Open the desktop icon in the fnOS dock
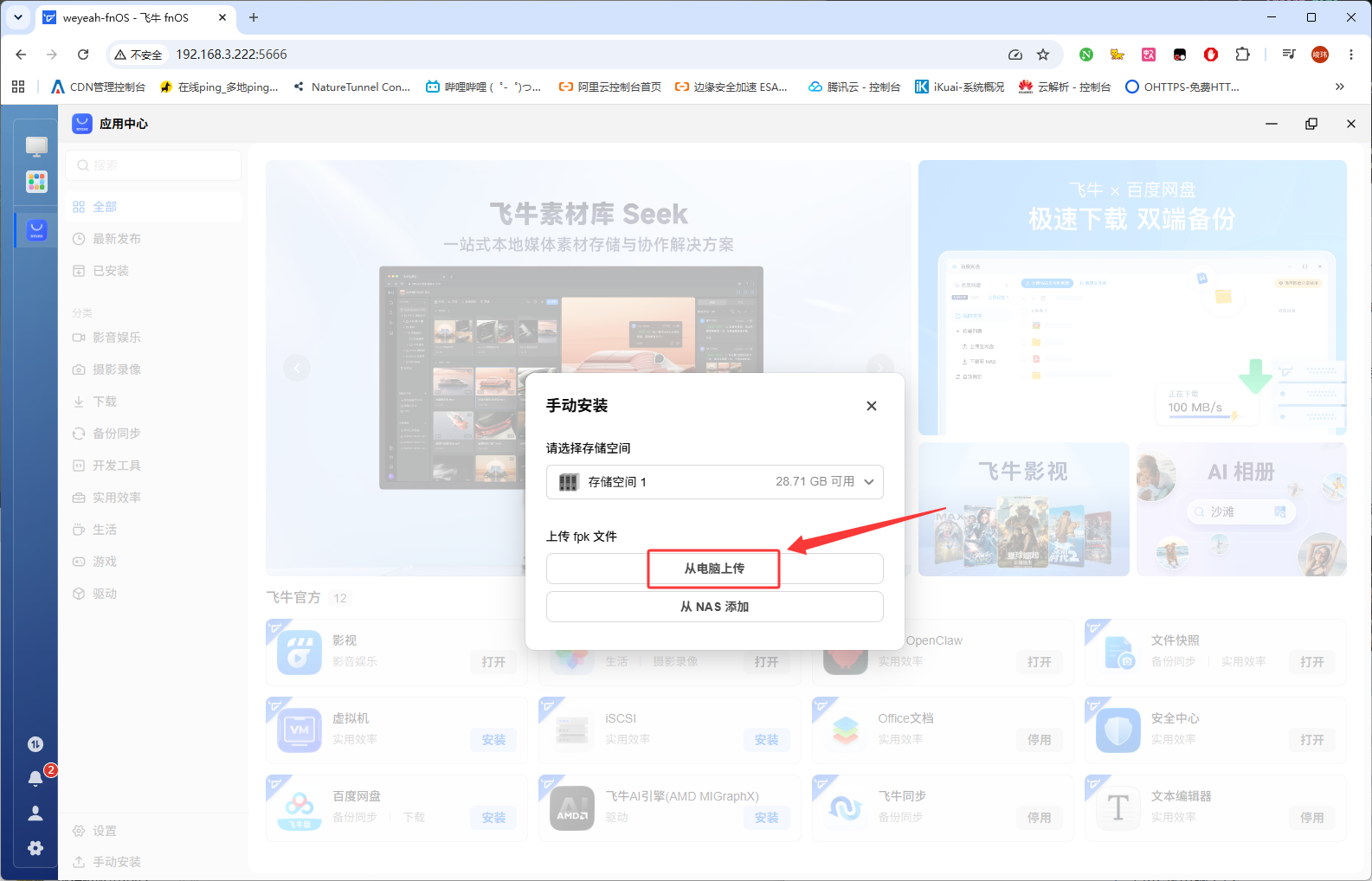The height and width of the screenshot is (881, 1372). click(x=36, y=146)
